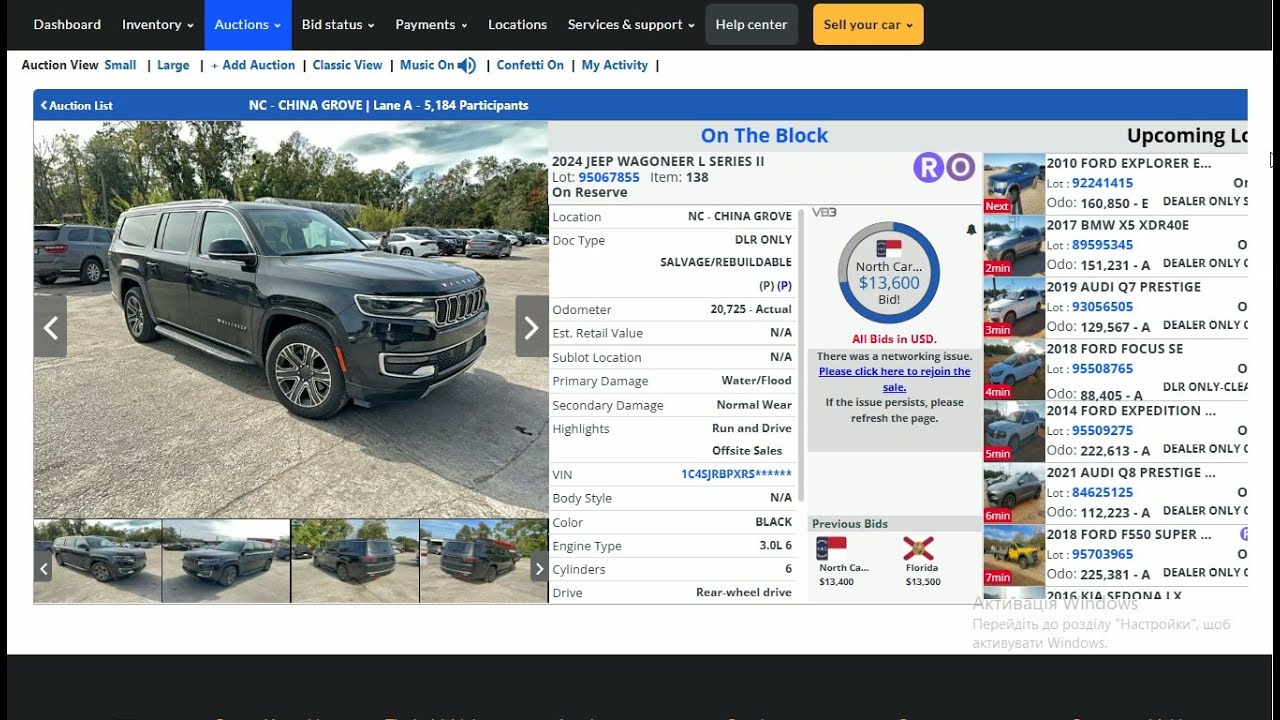The image size is (1280, 720).
Task: Open upcoming lot 93056505
Action: [x=1102, y=307]
